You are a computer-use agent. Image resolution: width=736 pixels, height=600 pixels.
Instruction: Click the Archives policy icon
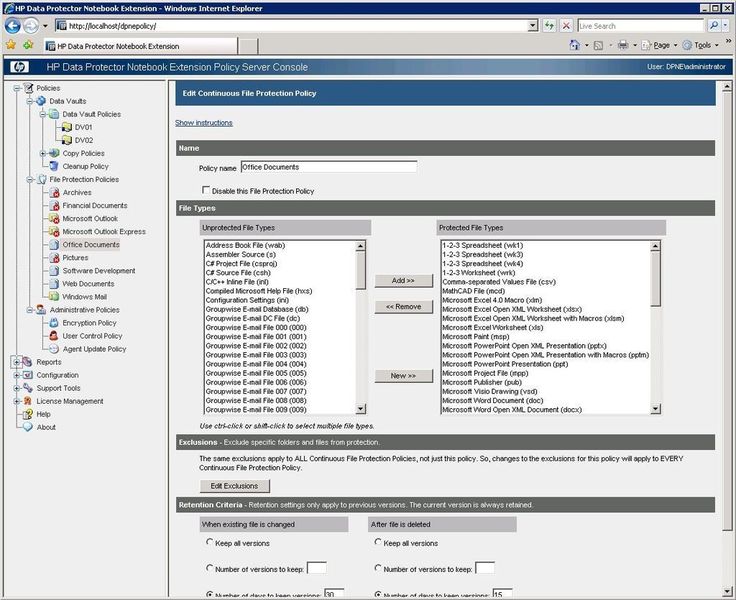54,192
